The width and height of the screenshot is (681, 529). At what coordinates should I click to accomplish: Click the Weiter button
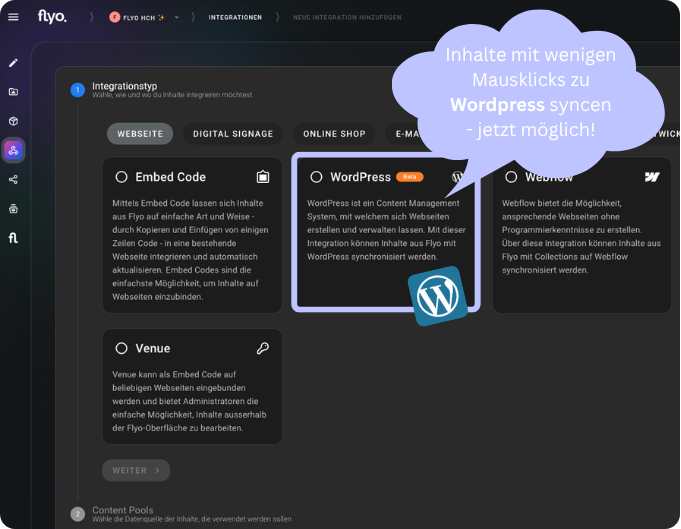point(136,470)
